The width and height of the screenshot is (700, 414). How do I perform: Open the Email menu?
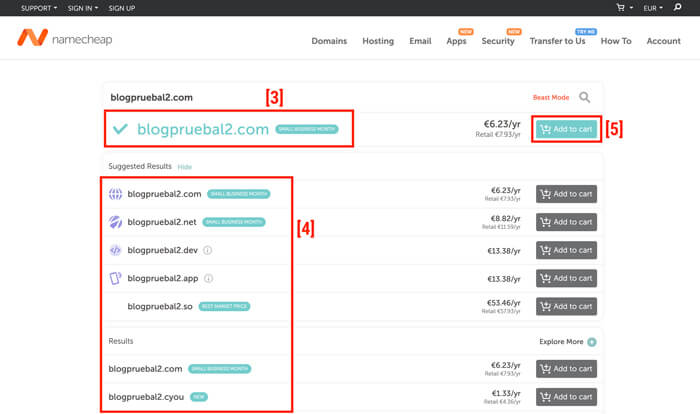point(420,41)
